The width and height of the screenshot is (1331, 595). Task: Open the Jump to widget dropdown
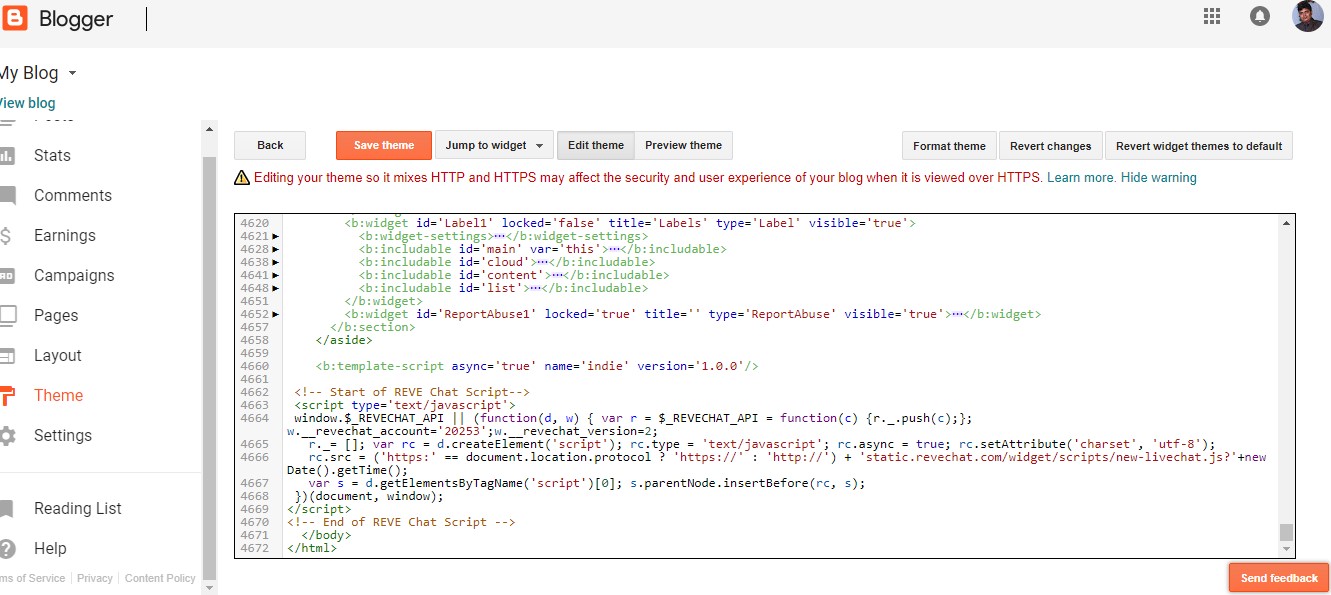[x=494, y=145]
